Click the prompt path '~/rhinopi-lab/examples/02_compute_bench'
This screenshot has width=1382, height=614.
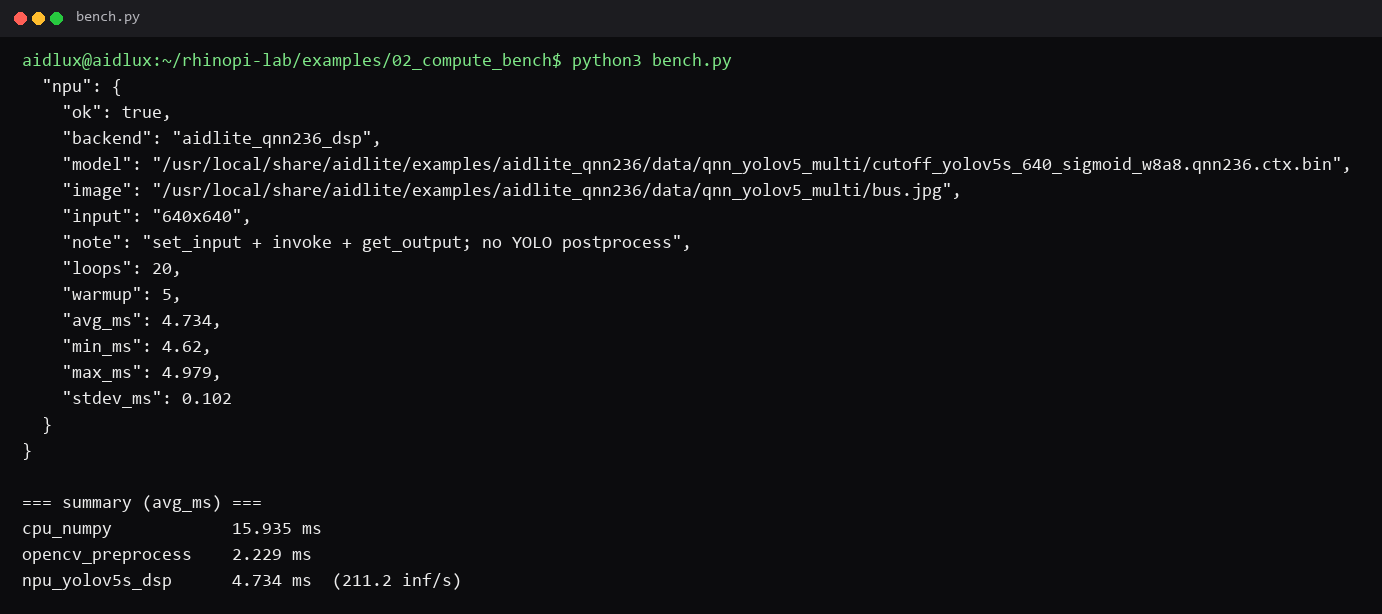357,61
